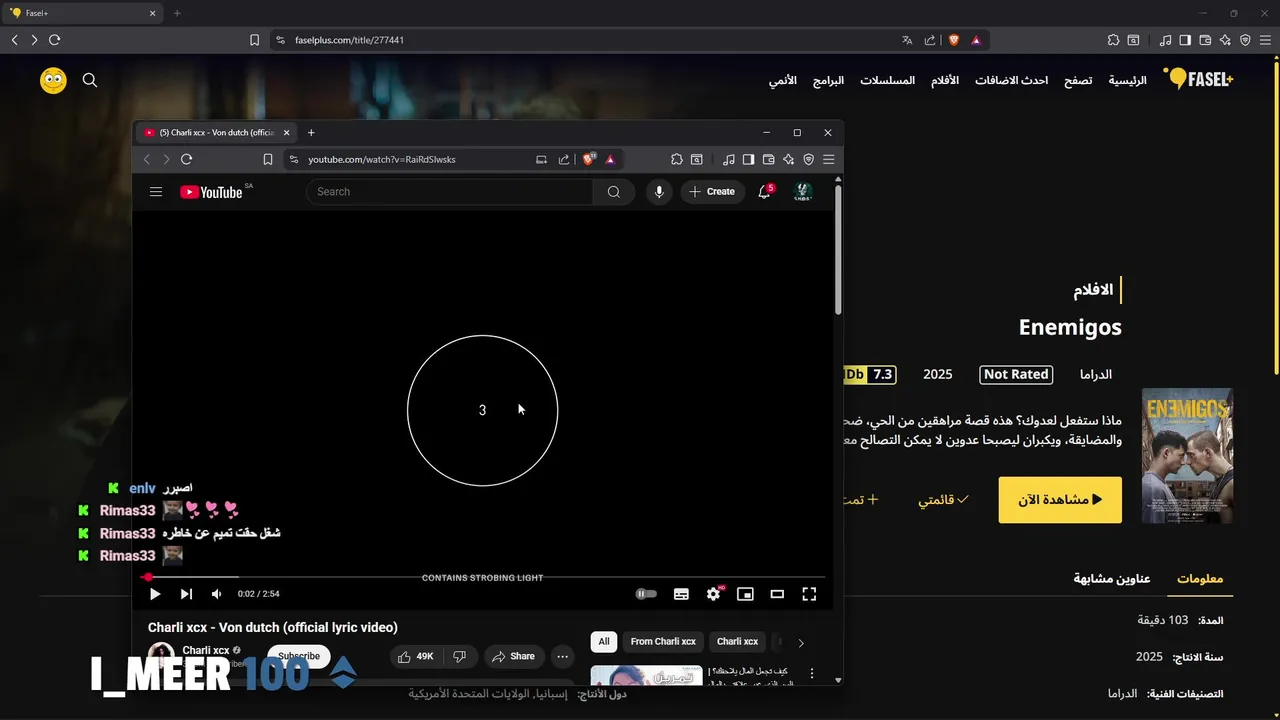The height and width of the screenshot is (720, 1280).
Task: Play the YouTube video
Action: point(155,594)
